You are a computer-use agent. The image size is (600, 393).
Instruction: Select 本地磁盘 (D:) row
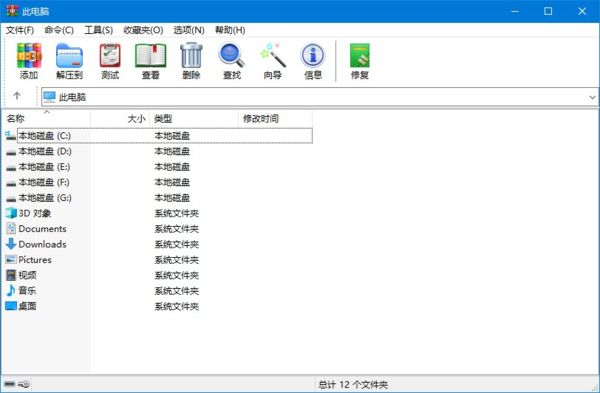tap(158, 151)
